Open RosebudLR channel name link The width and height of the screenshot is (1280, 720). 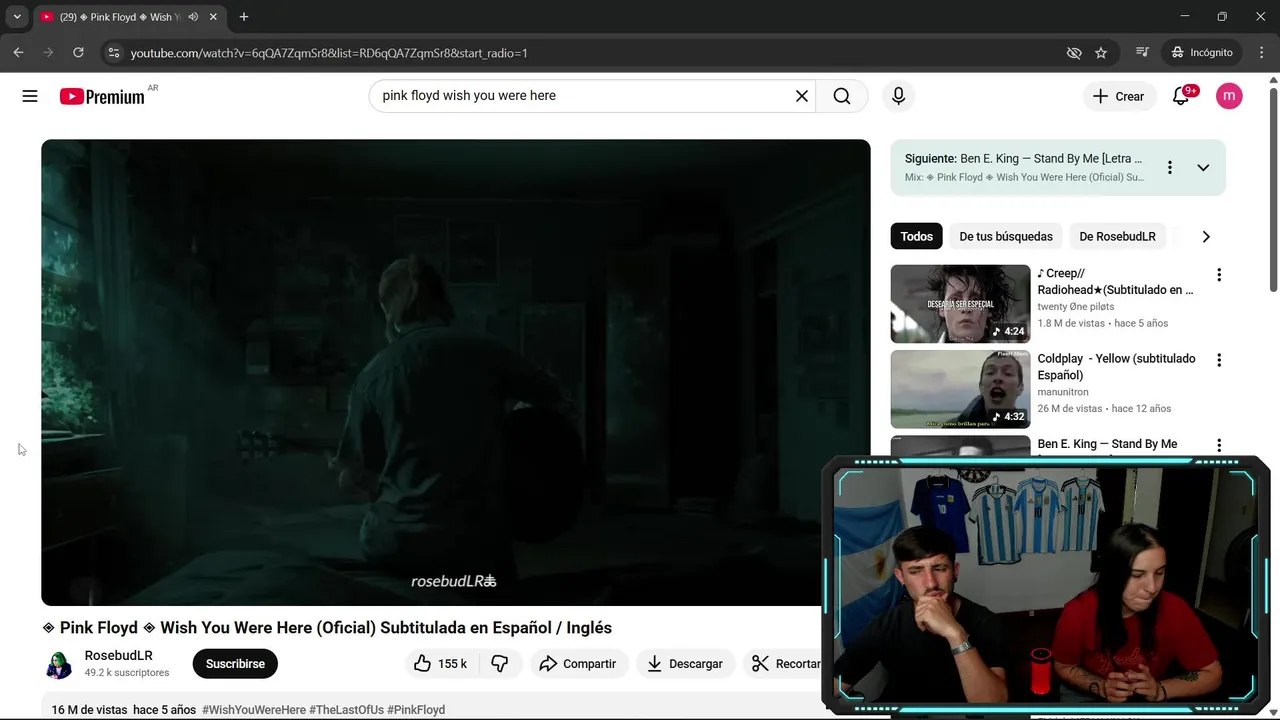pos(118,656)
